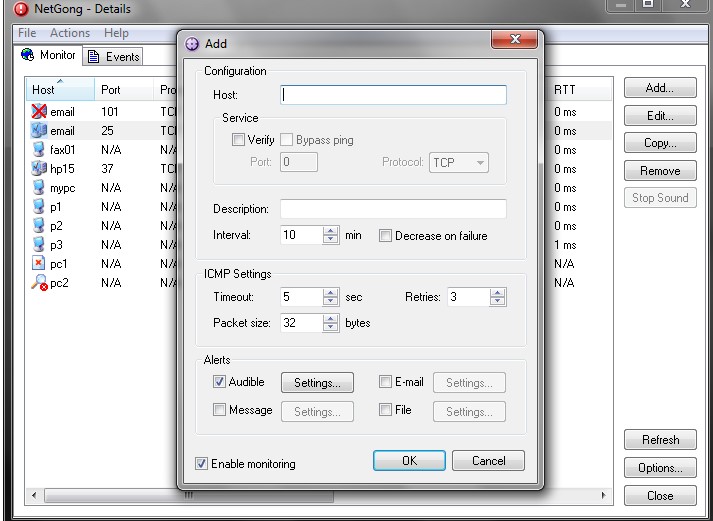
Task: Click the pc2 magnifier error icon
Action: click(x=40, y=283)
